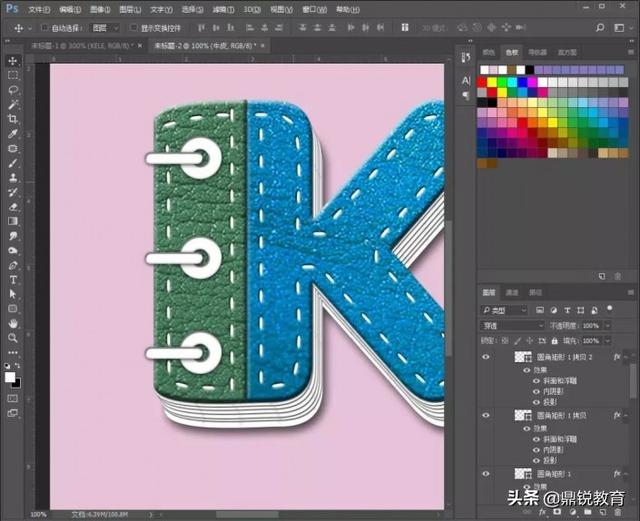Select the Gradient tool
The width and height of the screenshot is (640, 521).
point(13,221)
